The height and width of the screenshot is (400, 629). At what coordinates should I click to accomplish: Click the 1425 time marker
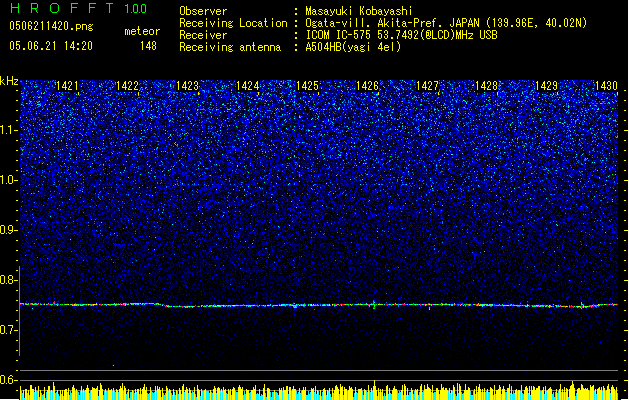(x=307, y=86)
